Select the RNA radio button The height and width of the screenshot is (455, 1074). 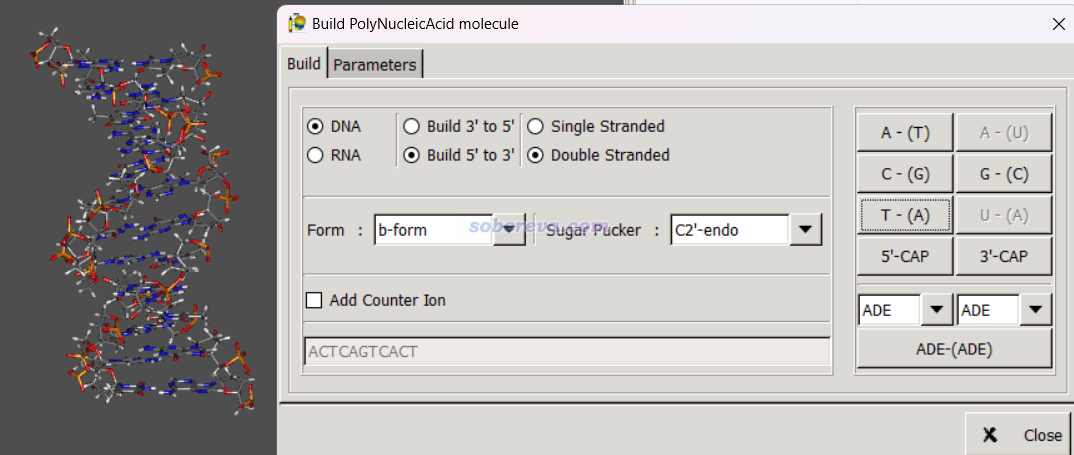[315, 156]
